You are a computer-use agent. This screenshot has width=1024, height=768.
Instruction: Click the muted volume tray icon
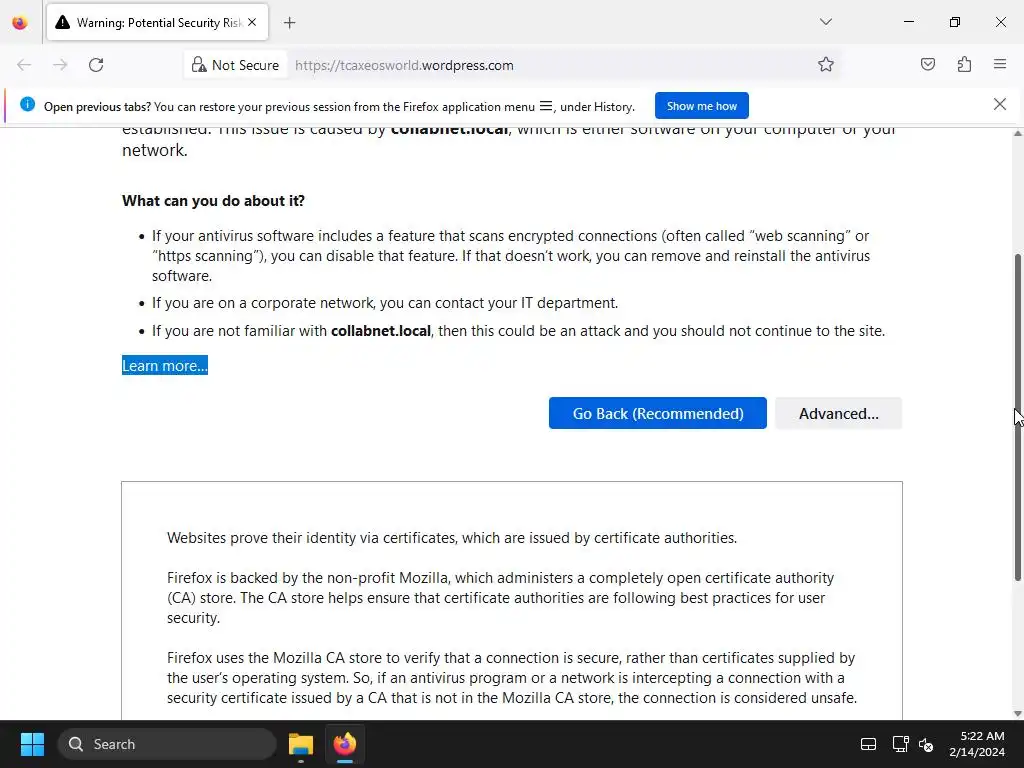pos(925,744)
